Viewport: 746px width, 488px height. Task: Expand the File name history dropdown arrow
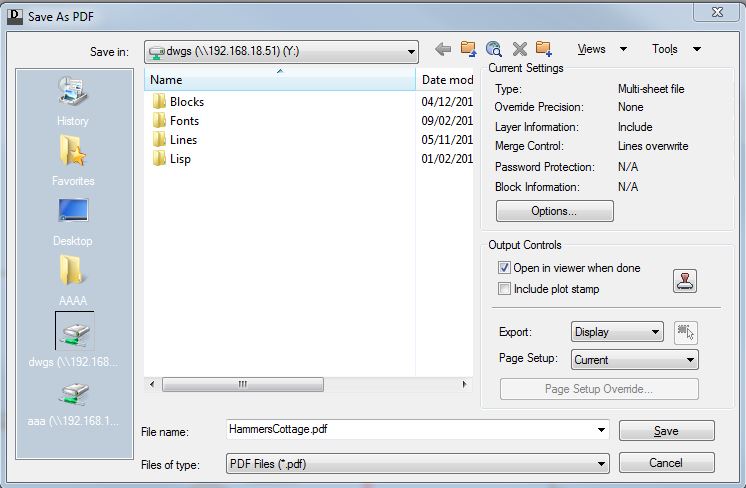pyautogui.click(x=601, y=430)
